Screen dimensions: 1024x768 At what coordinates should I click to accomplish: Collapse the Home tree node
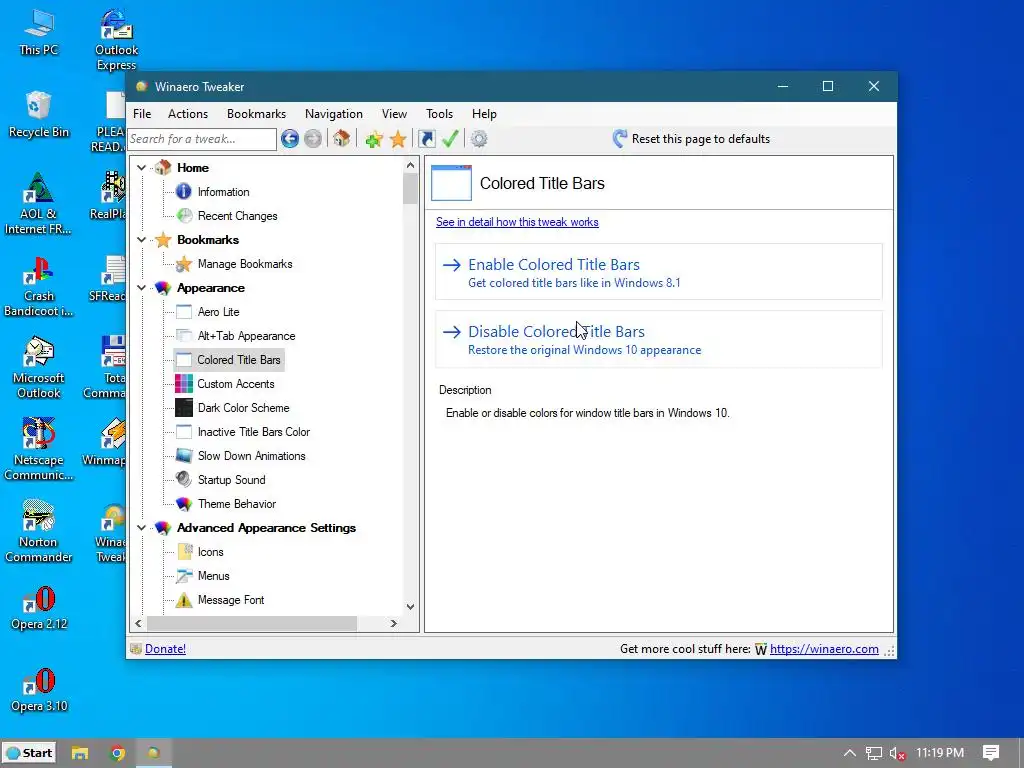pos(141,168)
